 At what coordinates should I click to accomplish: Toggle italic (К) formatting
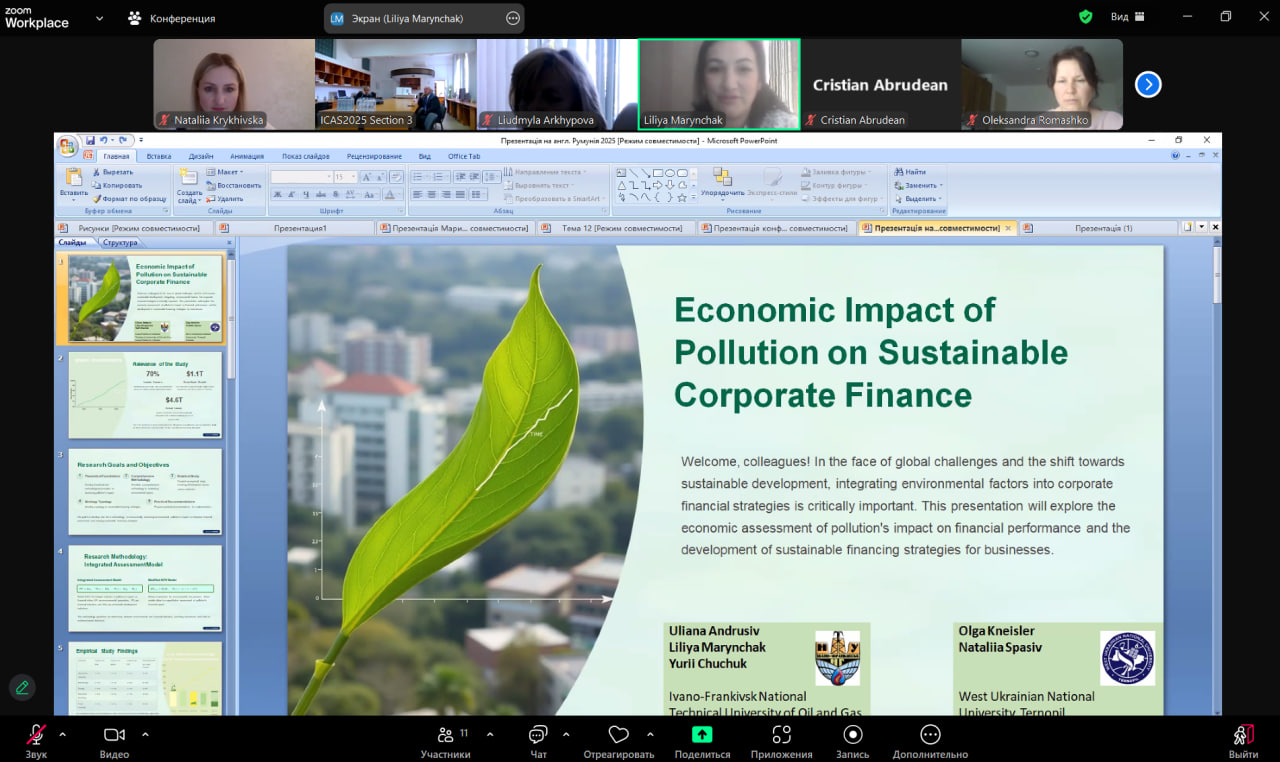[x=291, y=194]
